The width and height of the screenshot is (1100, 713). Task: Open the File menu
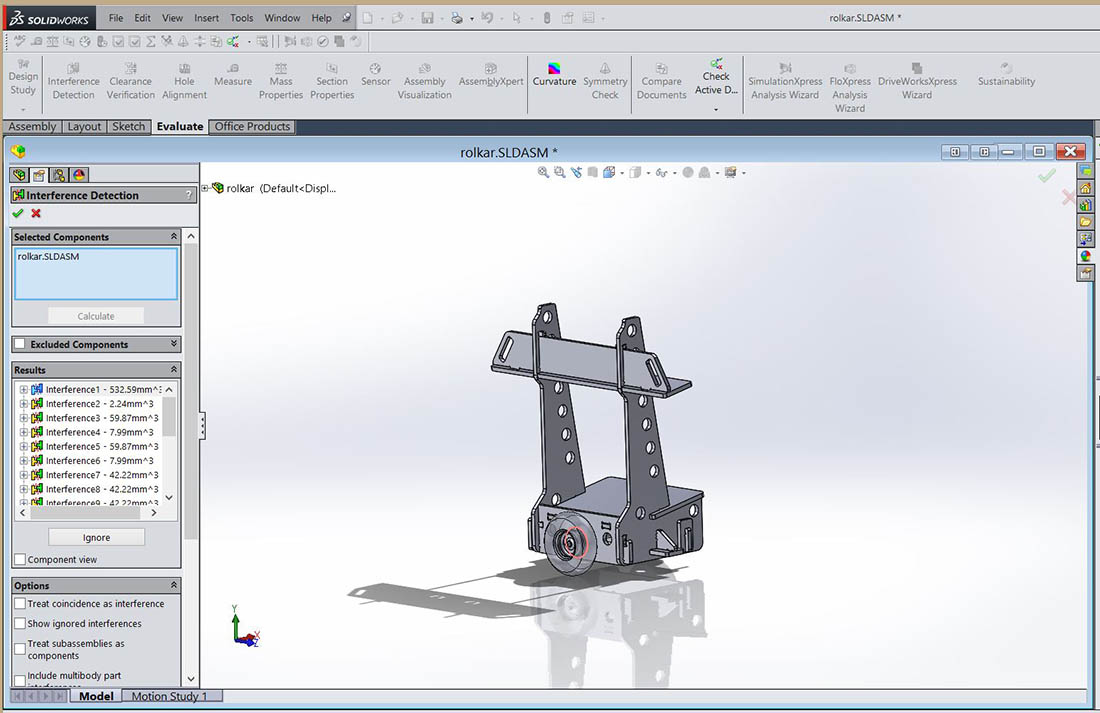coord(116,18)
